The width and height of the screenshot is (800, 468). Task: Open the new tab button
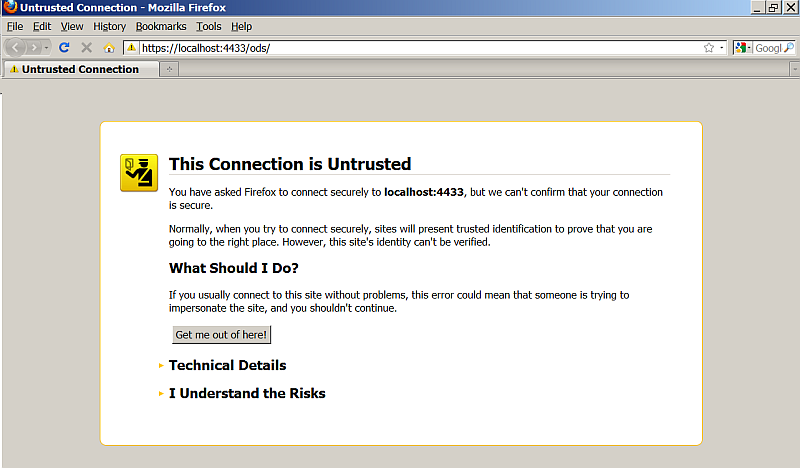point(169,69)
